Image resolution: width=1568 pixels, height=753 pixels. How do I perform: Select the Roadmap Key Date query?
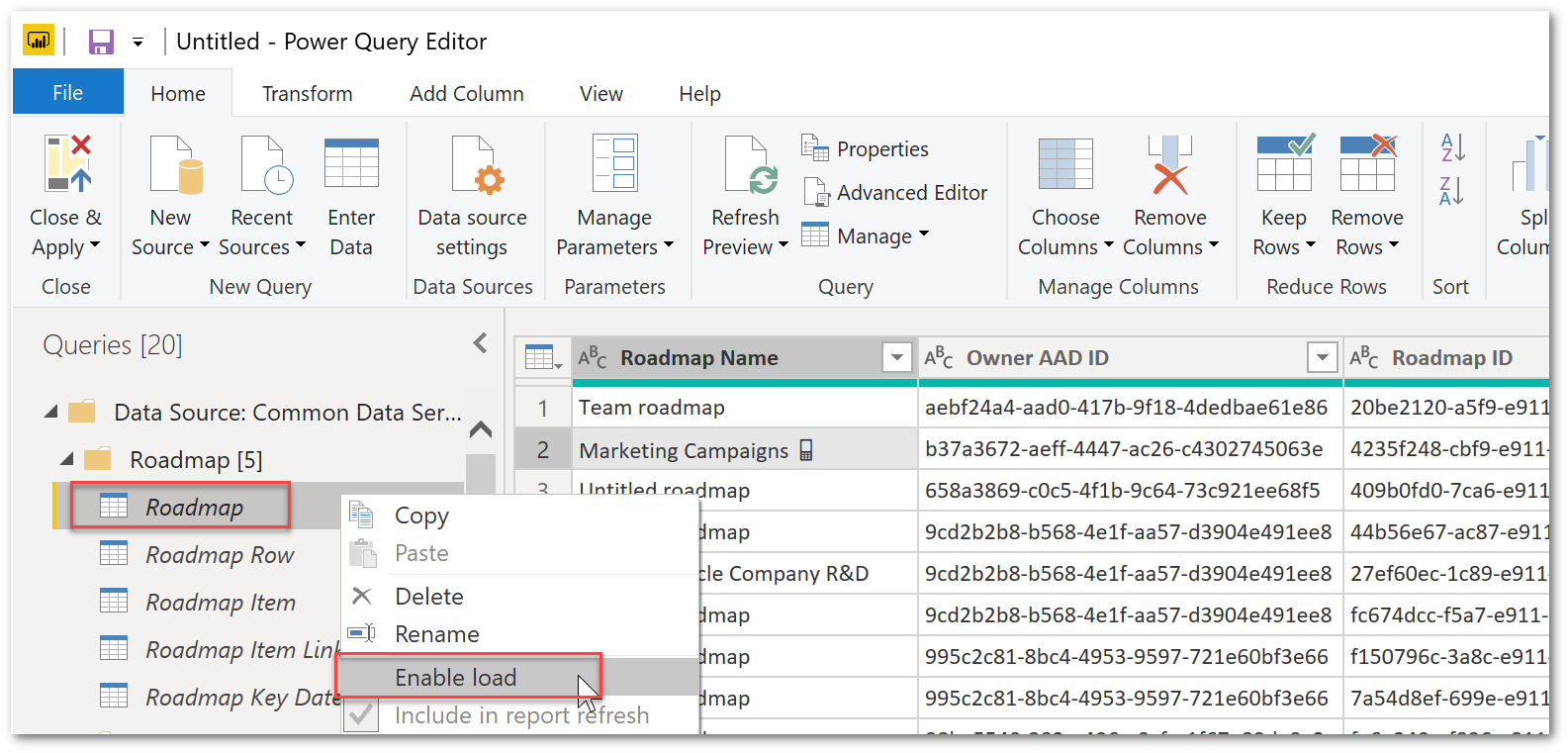tap(219, 698)
